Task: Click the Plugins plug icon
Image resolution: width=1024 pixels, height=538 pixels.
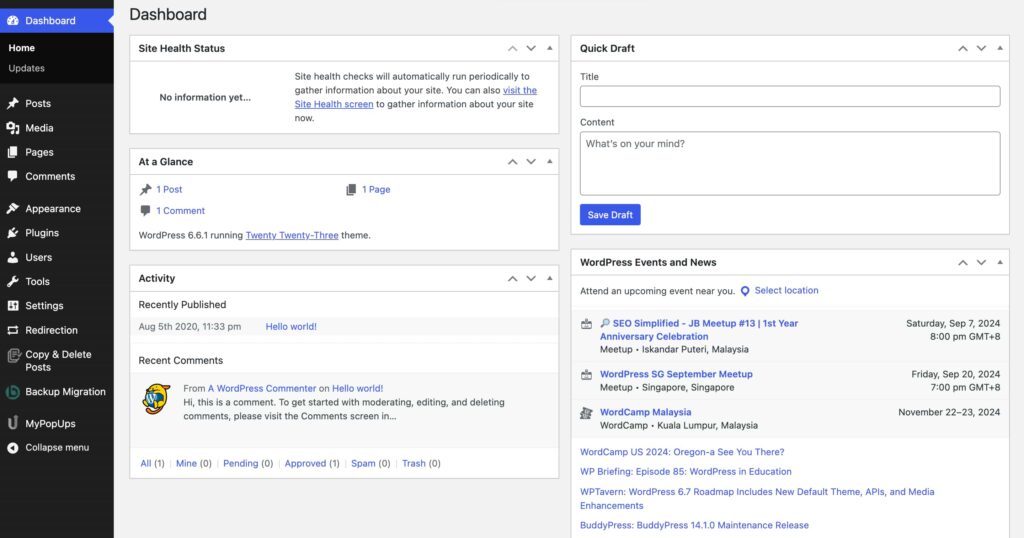Action: click(12, 232)
